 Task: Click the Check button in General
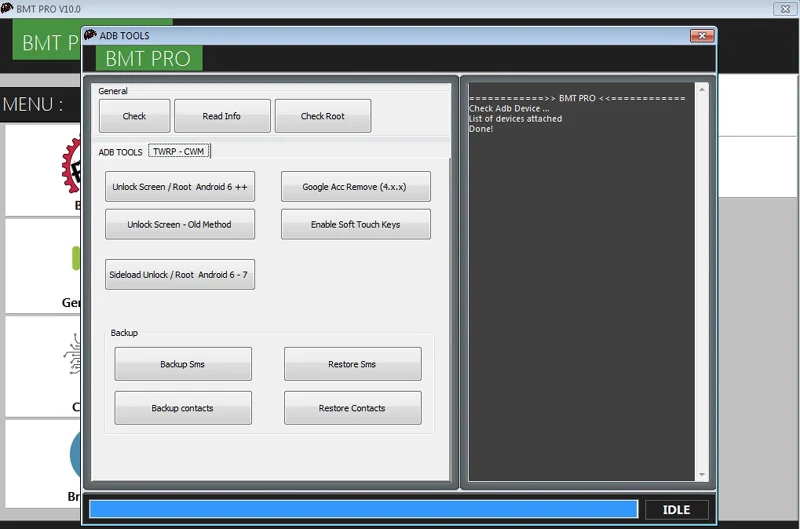click(x=135, y=116)
